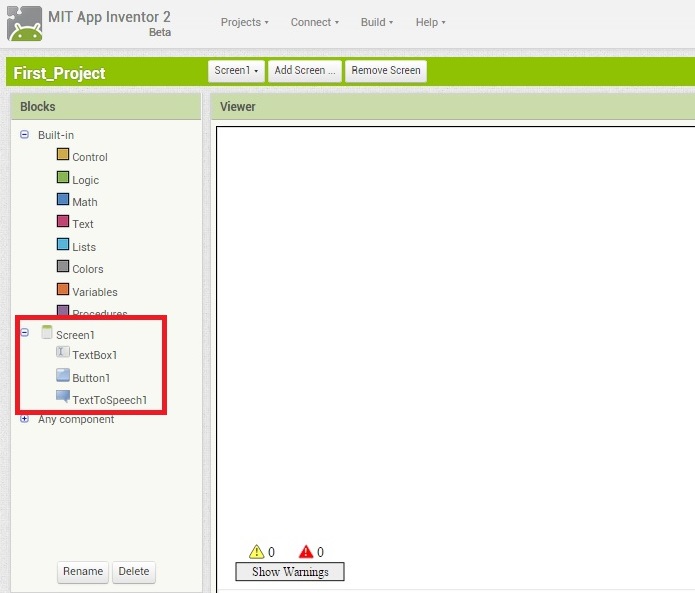Image resolution: width=695 pixels, height=593 pixels.
Task: Open the Build menu
Action: pos(377,22)
